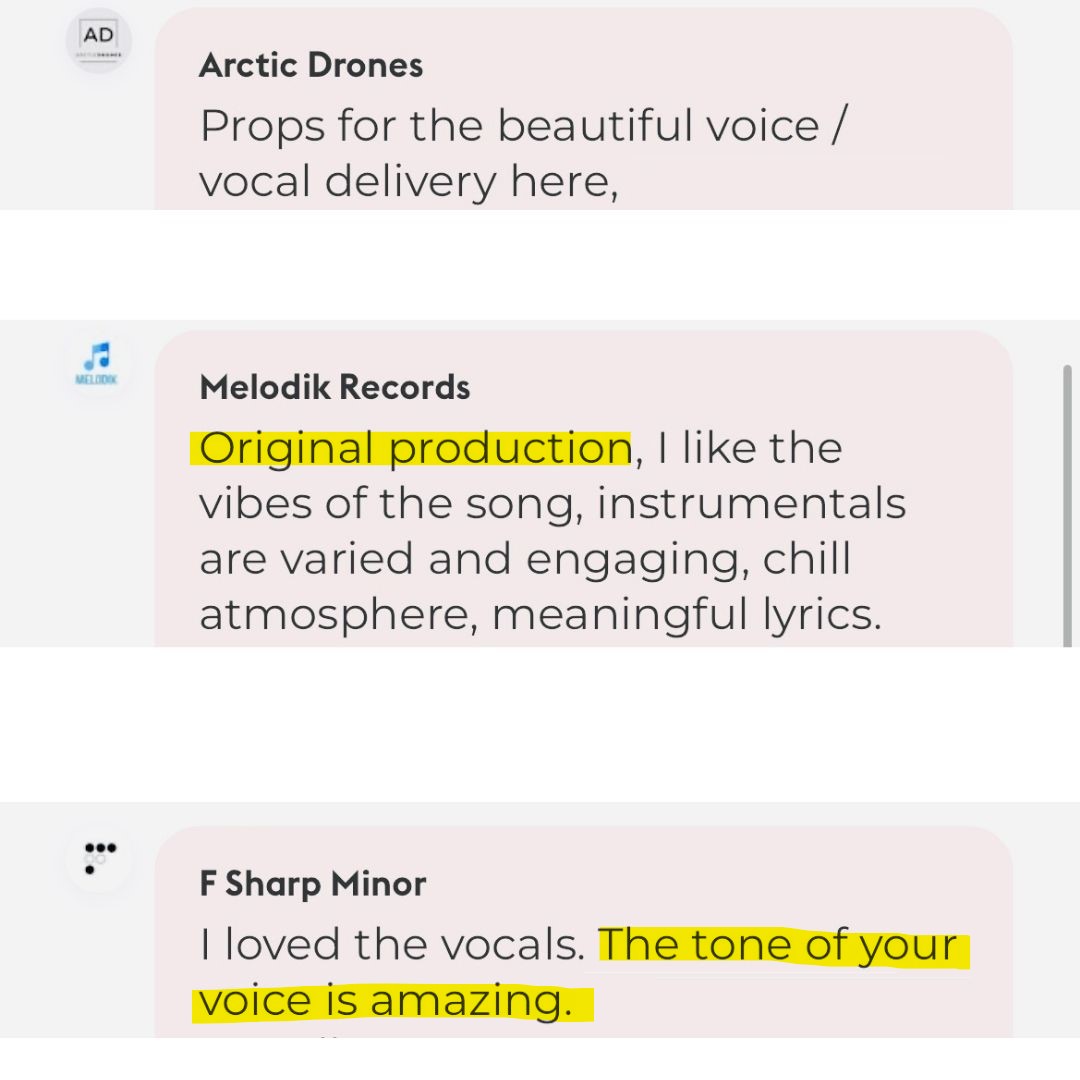Click the word 'Records' in Melodik Records
The image size is (1080, 1080).
click(x=405, y=387)
